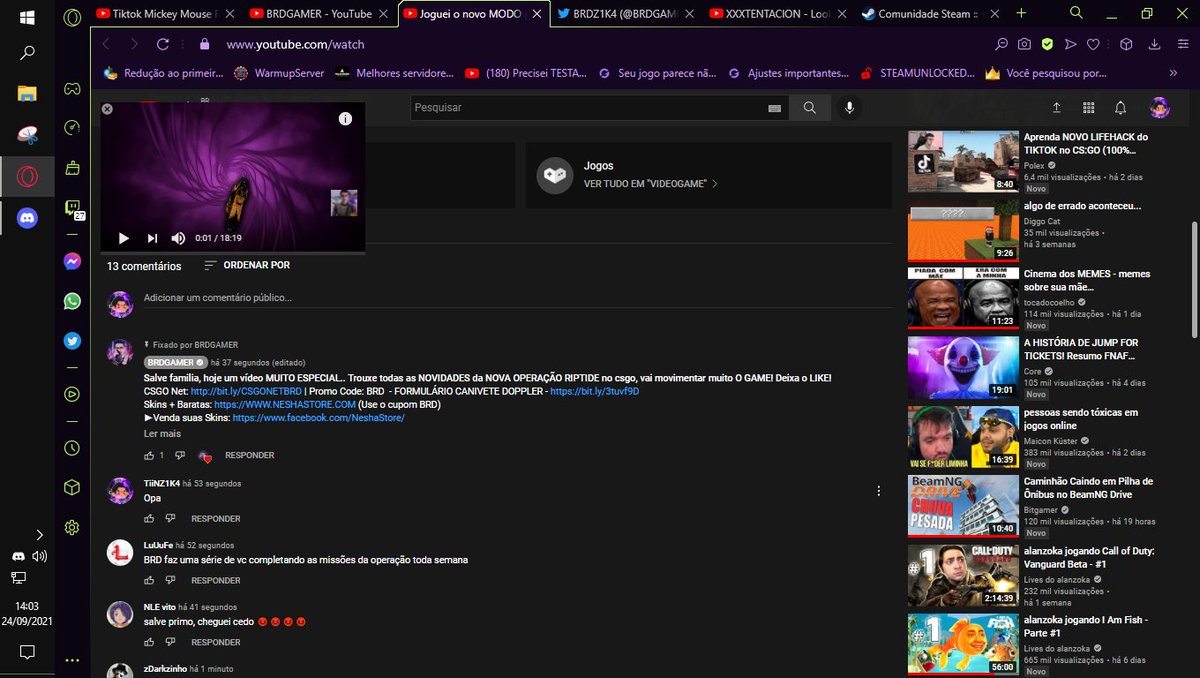Open the CSGONETBRD bit.ly link
The width and height of the screenshot is (1200, 678).
click(246, 391)
